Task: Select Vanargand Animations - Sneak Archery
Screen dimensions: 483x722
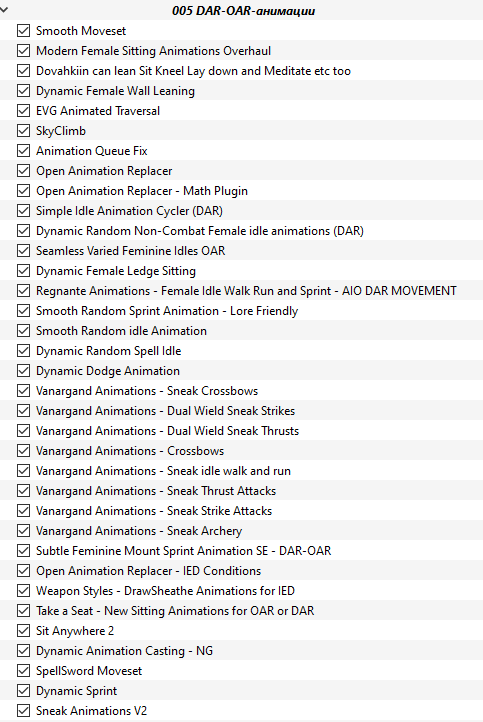Action: pyautogui.click(x=139, y=531)
